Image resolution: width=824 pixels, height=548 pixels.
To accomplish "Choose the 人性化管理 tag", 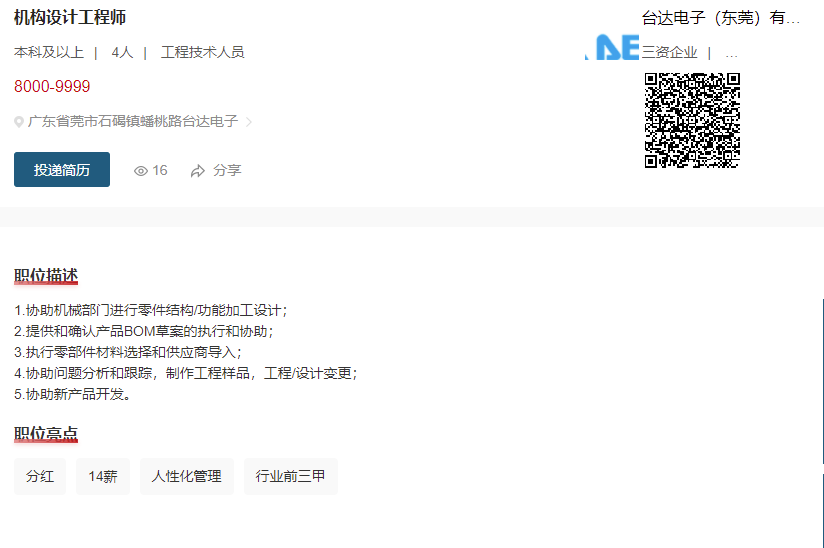I will (186, 477).
